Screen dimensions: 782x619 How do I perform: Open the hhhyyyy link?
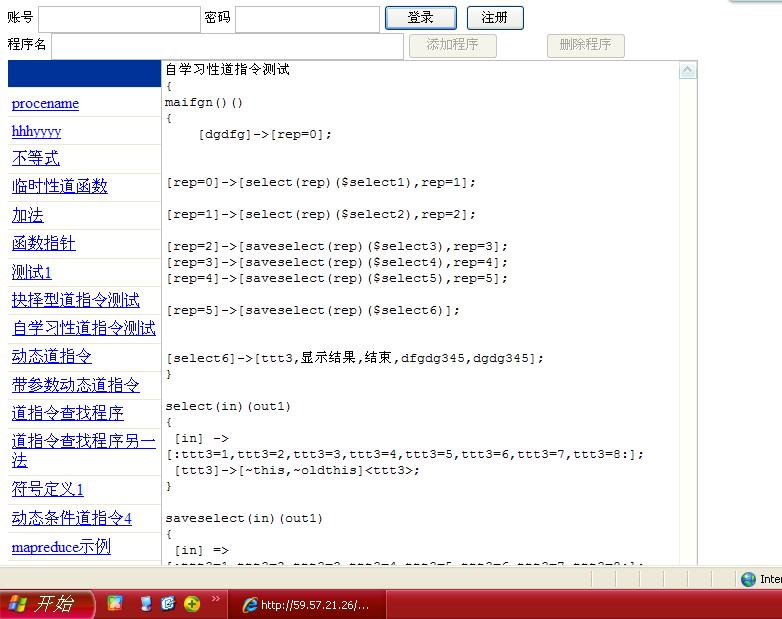pos(36,132)
